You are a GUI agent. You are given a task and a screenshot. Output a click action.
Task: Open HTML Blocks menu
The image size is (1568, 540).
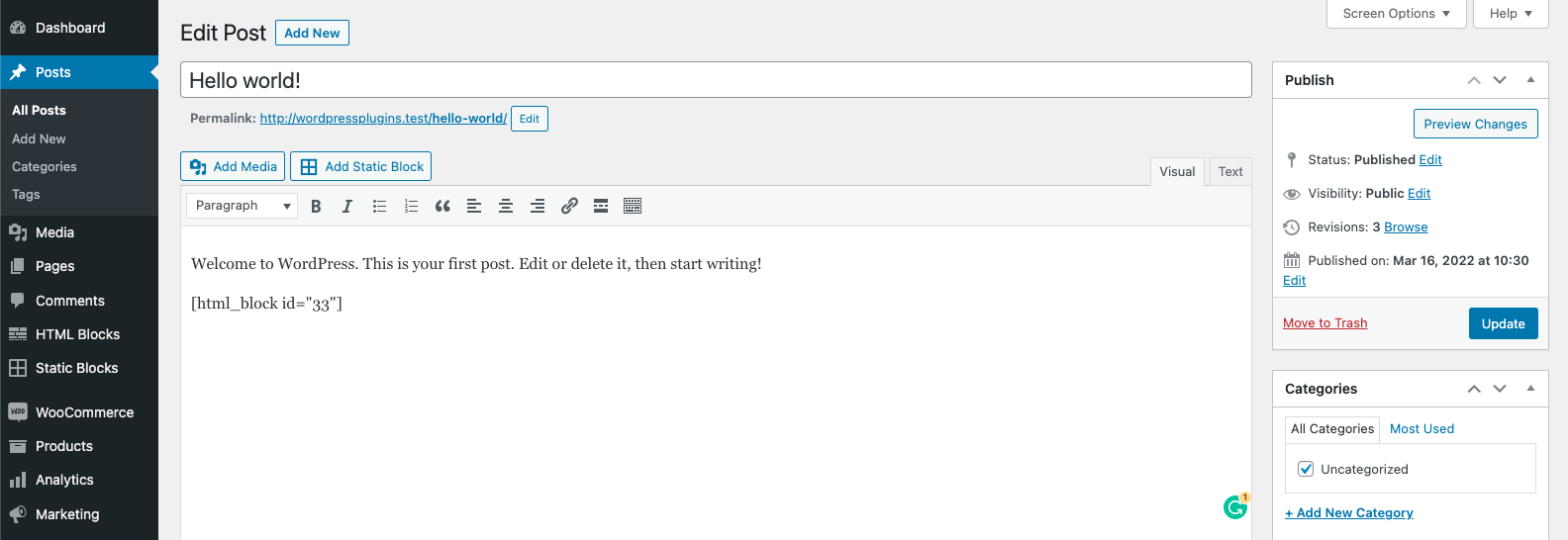coord(79,334)
